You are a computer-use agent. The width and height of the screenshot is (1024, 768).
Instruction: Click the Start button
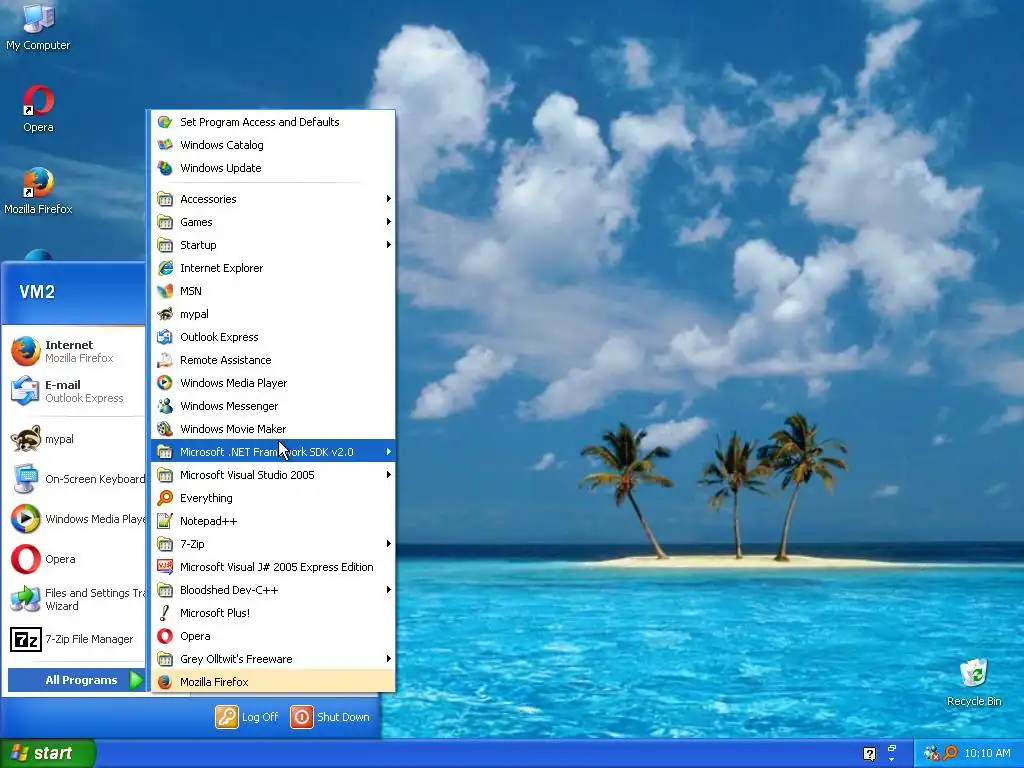tap(48, 753)
